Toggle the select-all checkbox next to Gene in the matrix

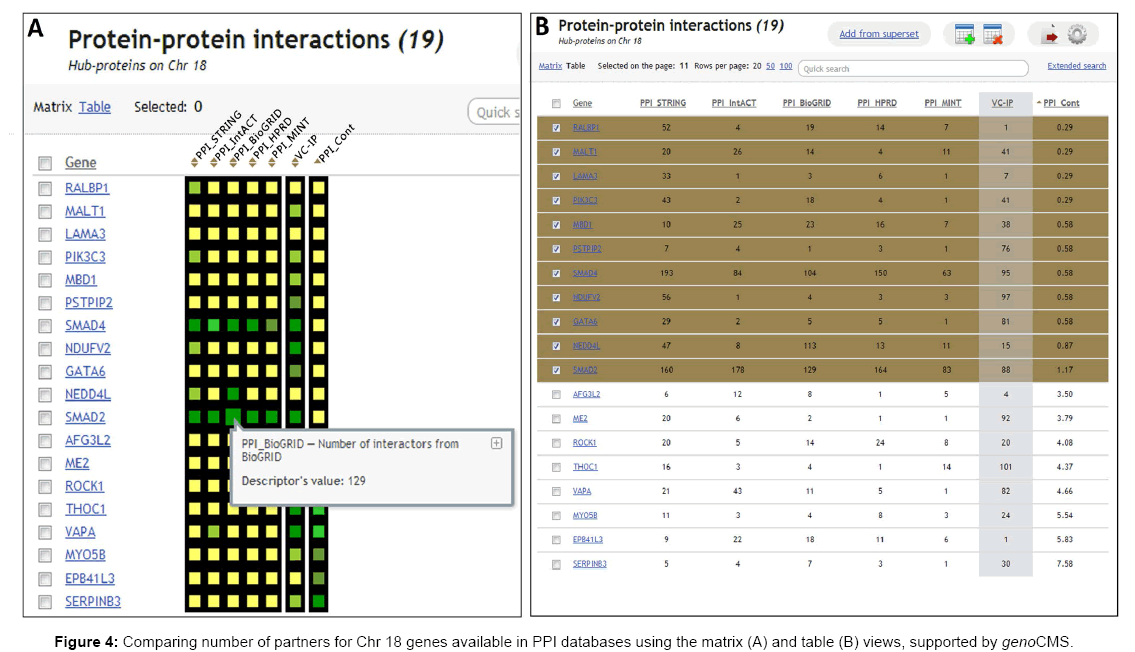click(45, 163)
